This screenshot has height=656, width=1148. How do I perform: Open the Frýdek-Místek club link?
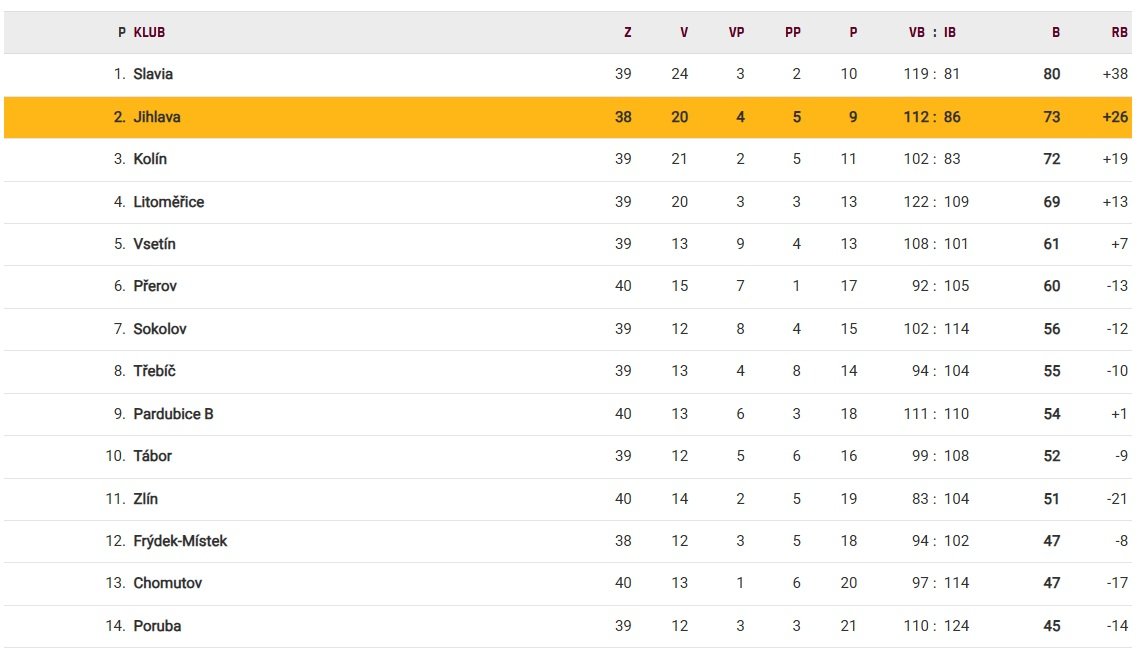click(180, 541)
